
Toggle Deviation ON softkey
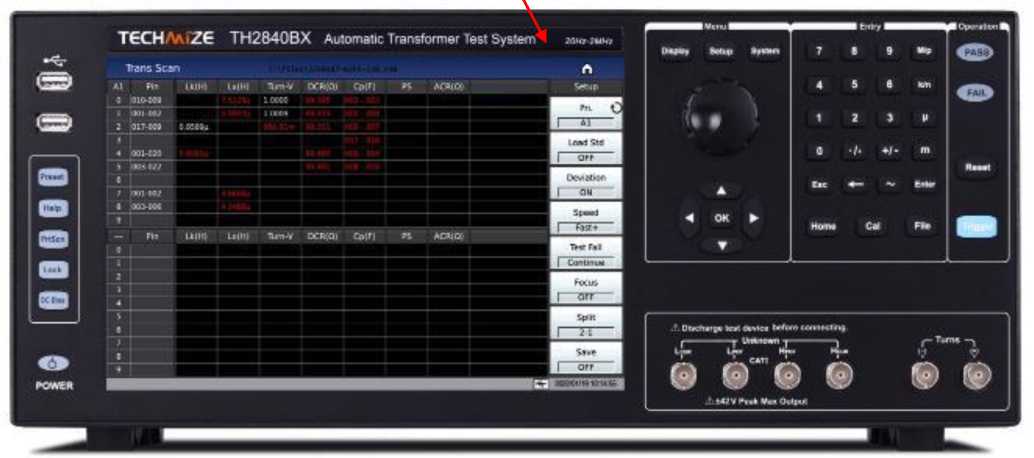coord(586,183)
